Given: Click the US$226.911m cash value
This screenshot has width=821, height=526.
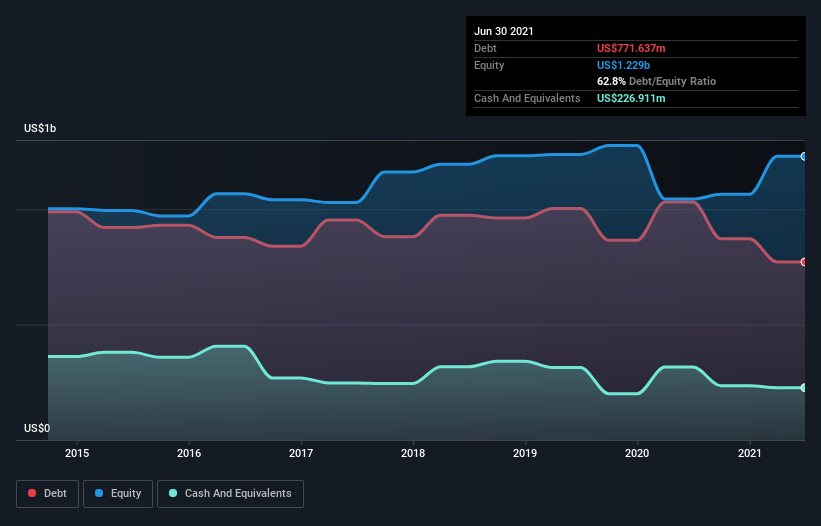Looking at the screenshot, I should 631,98.
